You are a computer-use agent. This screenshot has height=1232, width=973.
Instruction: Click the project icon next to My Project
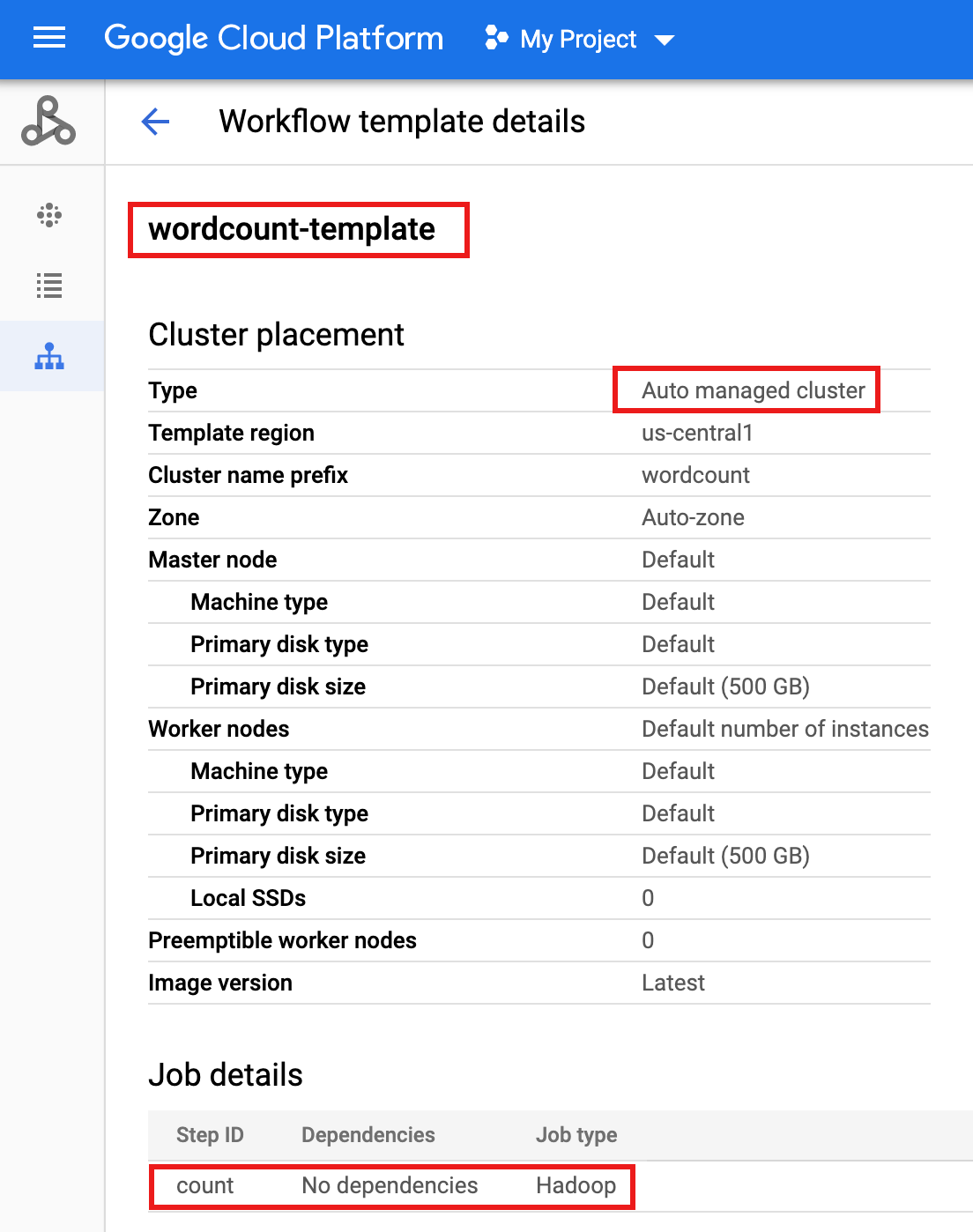point(494,38)
